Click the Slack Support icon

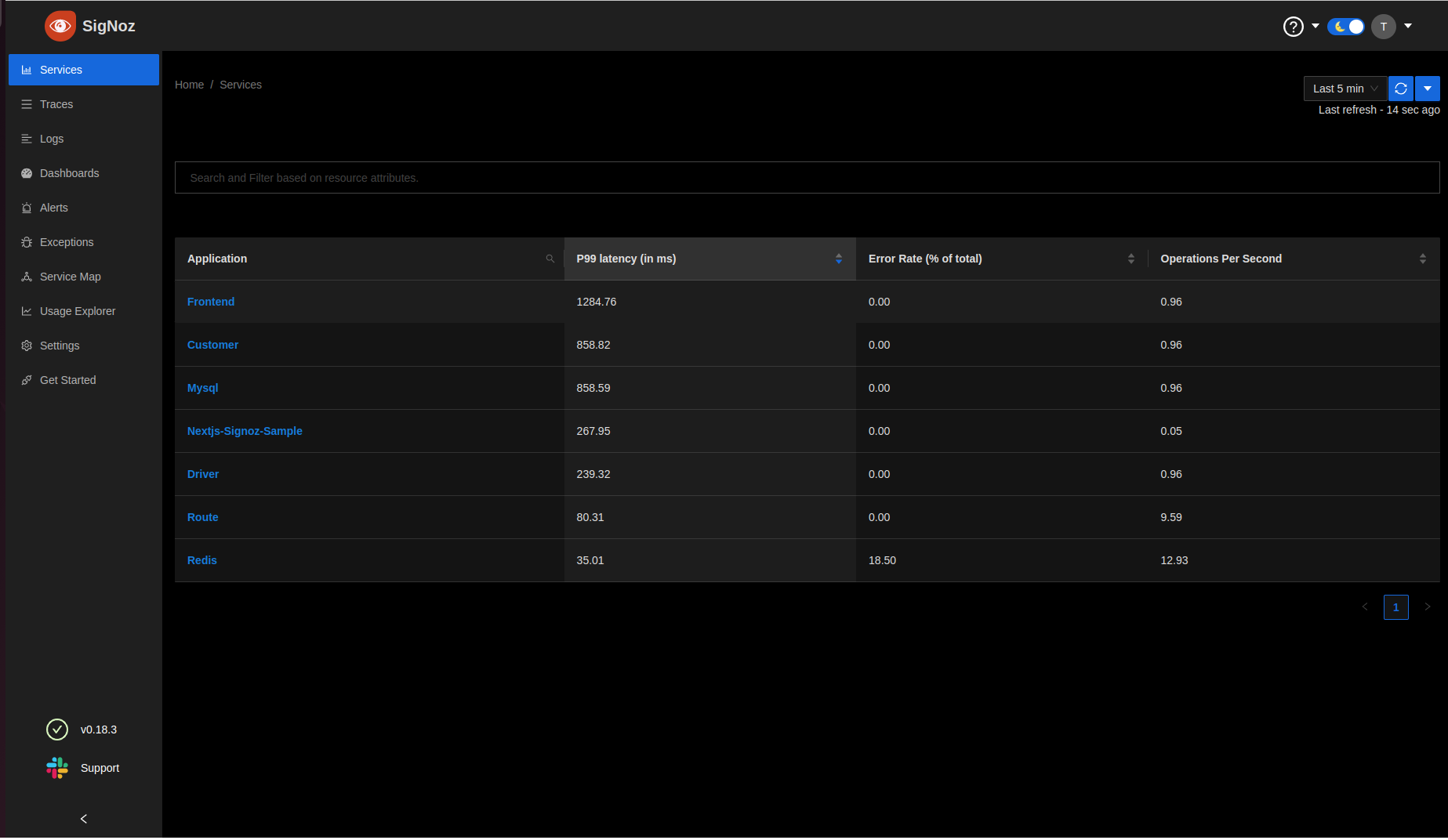tap(57, 768)
